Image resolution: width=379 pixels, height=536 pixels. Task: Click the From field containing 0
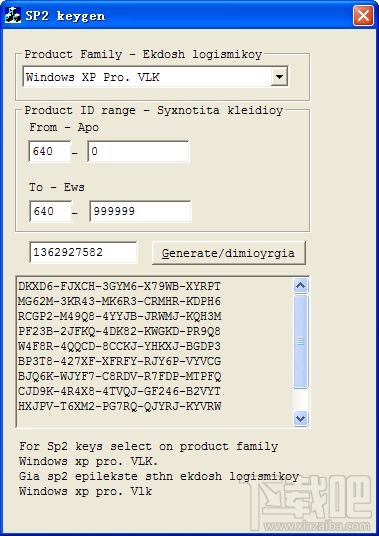coord(138,151)
